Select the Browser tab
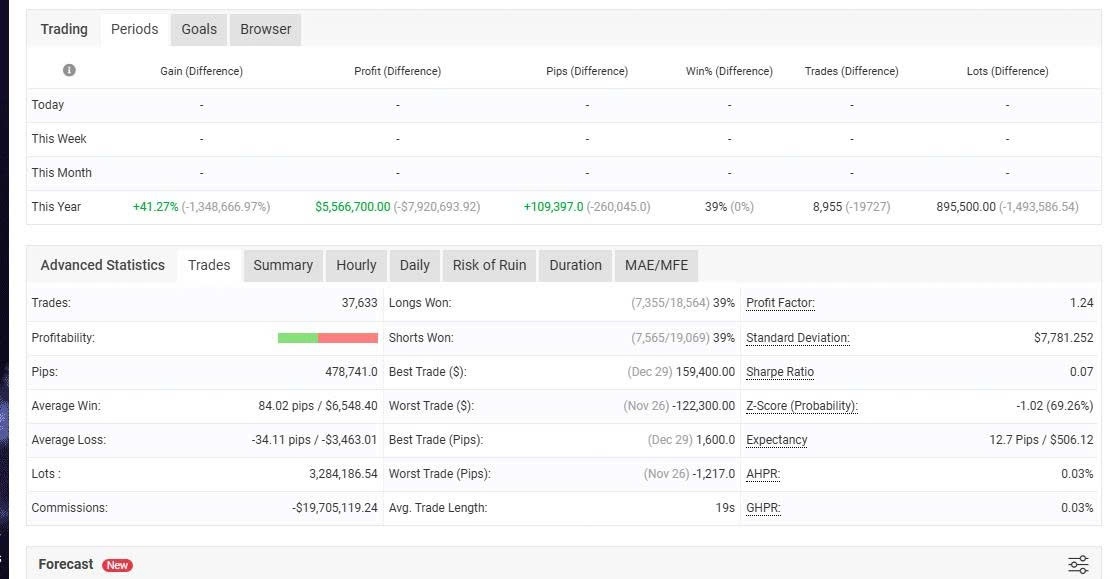1110x579 pixels. click(264, 29)
